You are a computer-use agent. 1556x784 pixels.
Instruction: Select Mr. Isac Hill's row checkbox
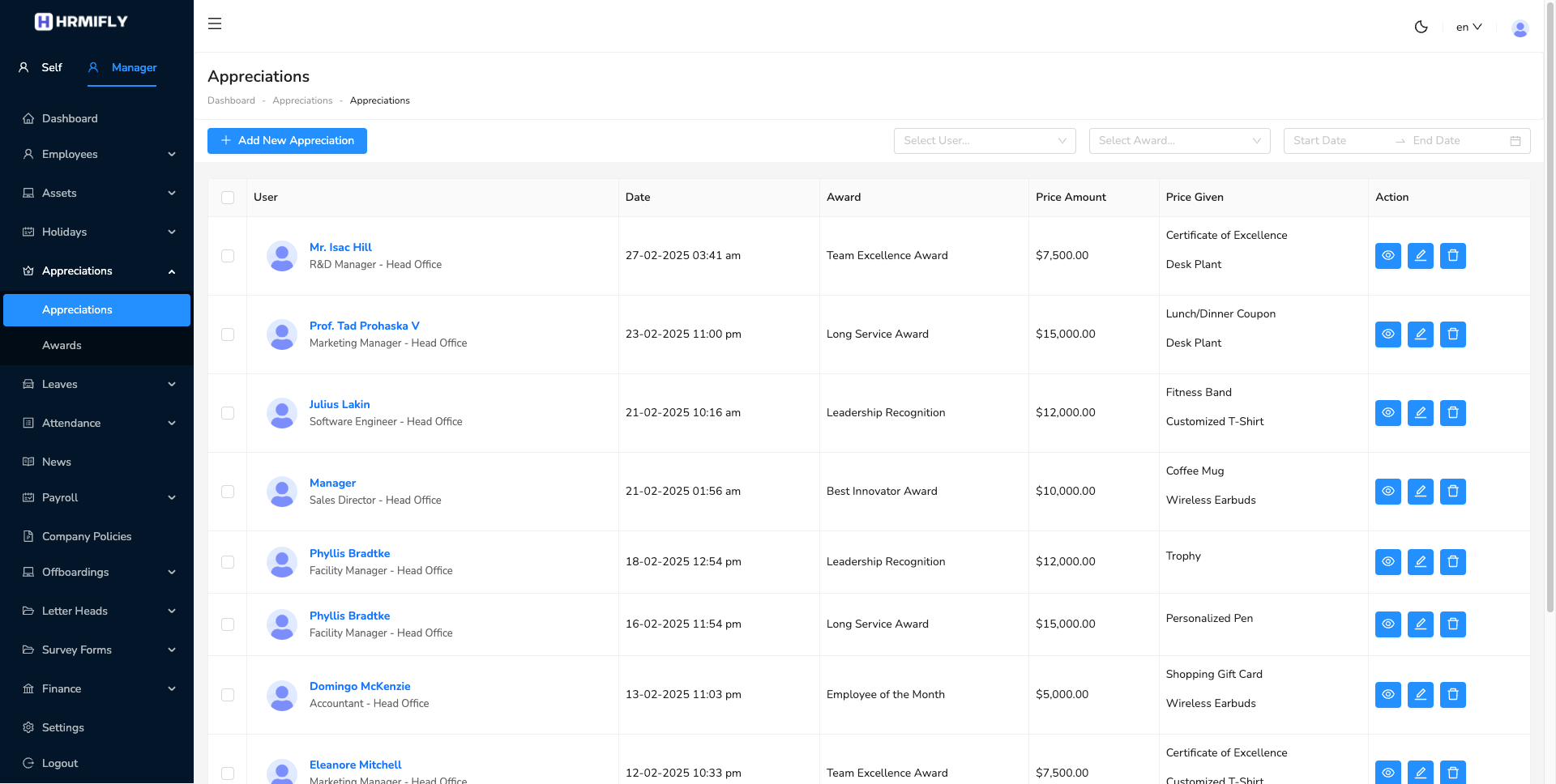[228, 256]
